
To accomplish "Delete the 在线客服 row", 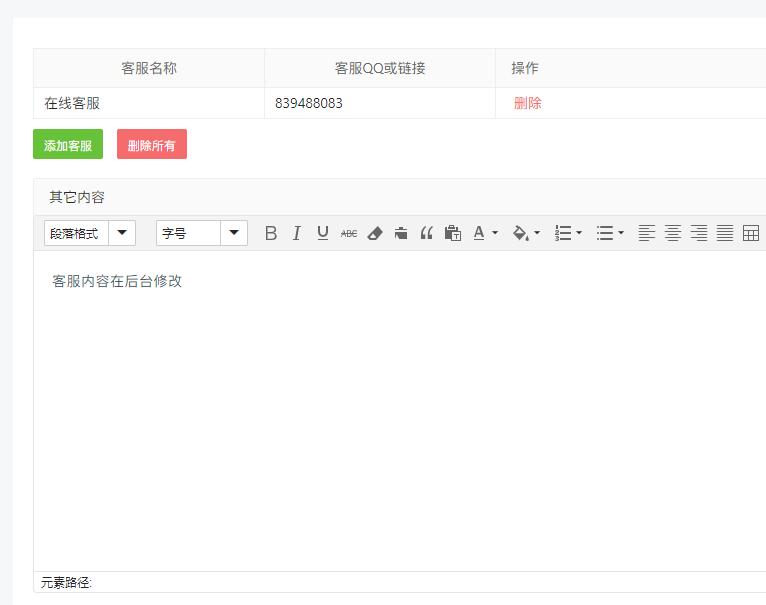I will pyautogui.click(x=528, y=103).
